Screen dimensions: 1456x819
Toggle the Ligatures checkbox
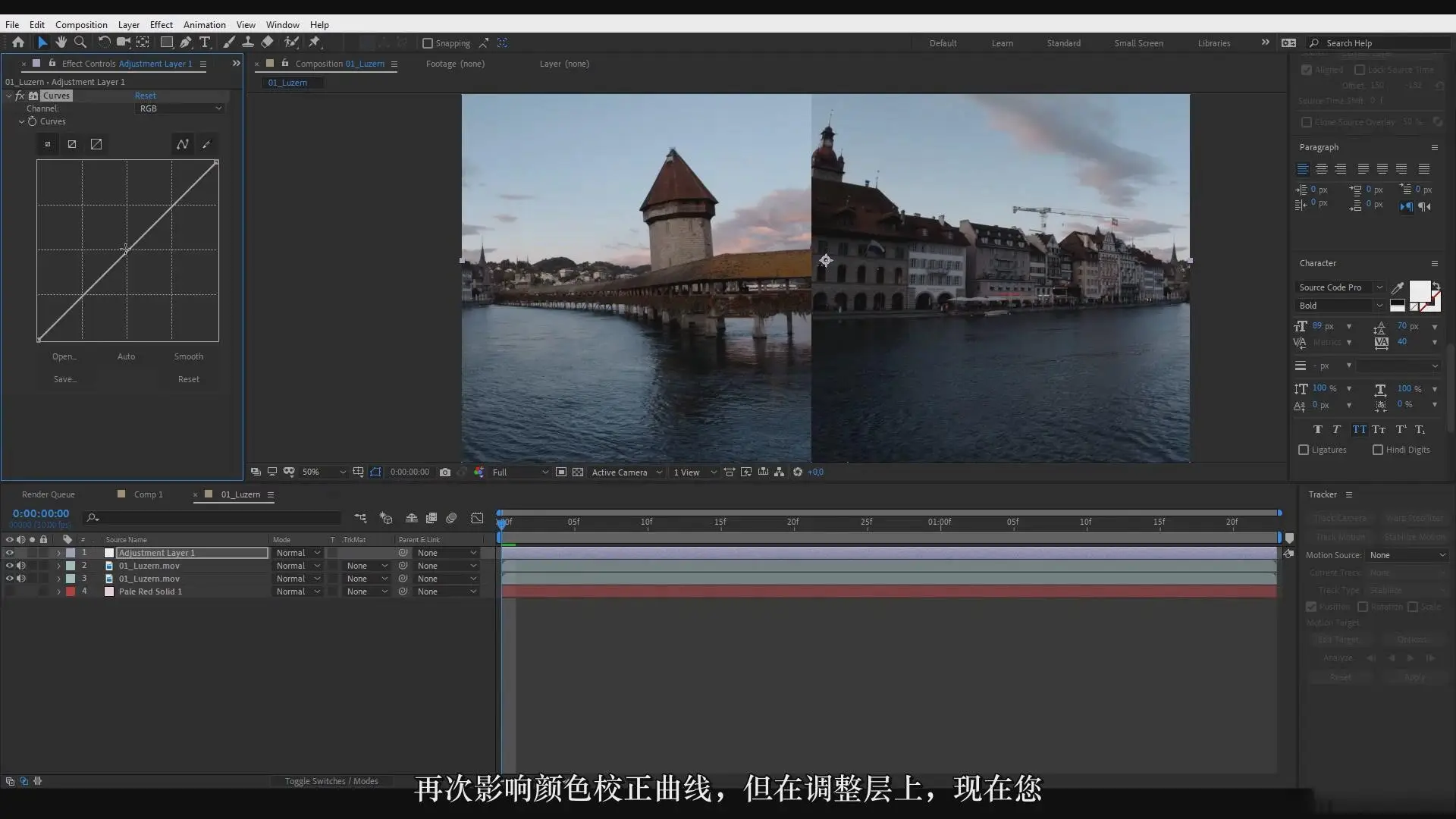(x=1304, y=450)
